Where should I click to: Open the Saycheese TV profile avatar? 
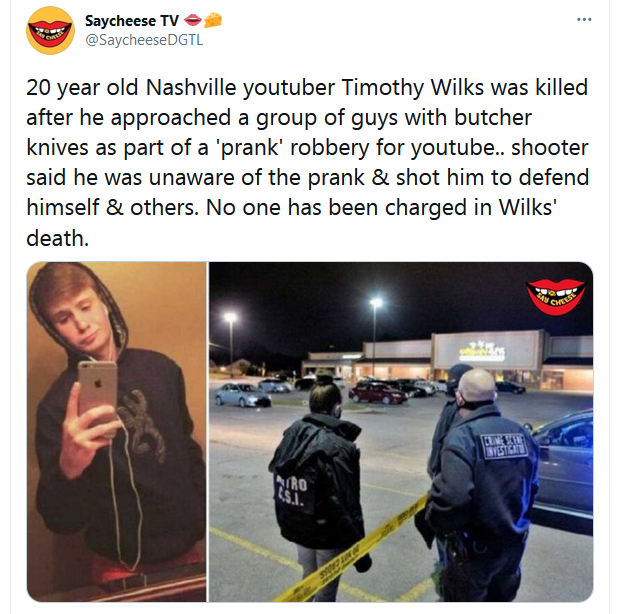[50, 30]
